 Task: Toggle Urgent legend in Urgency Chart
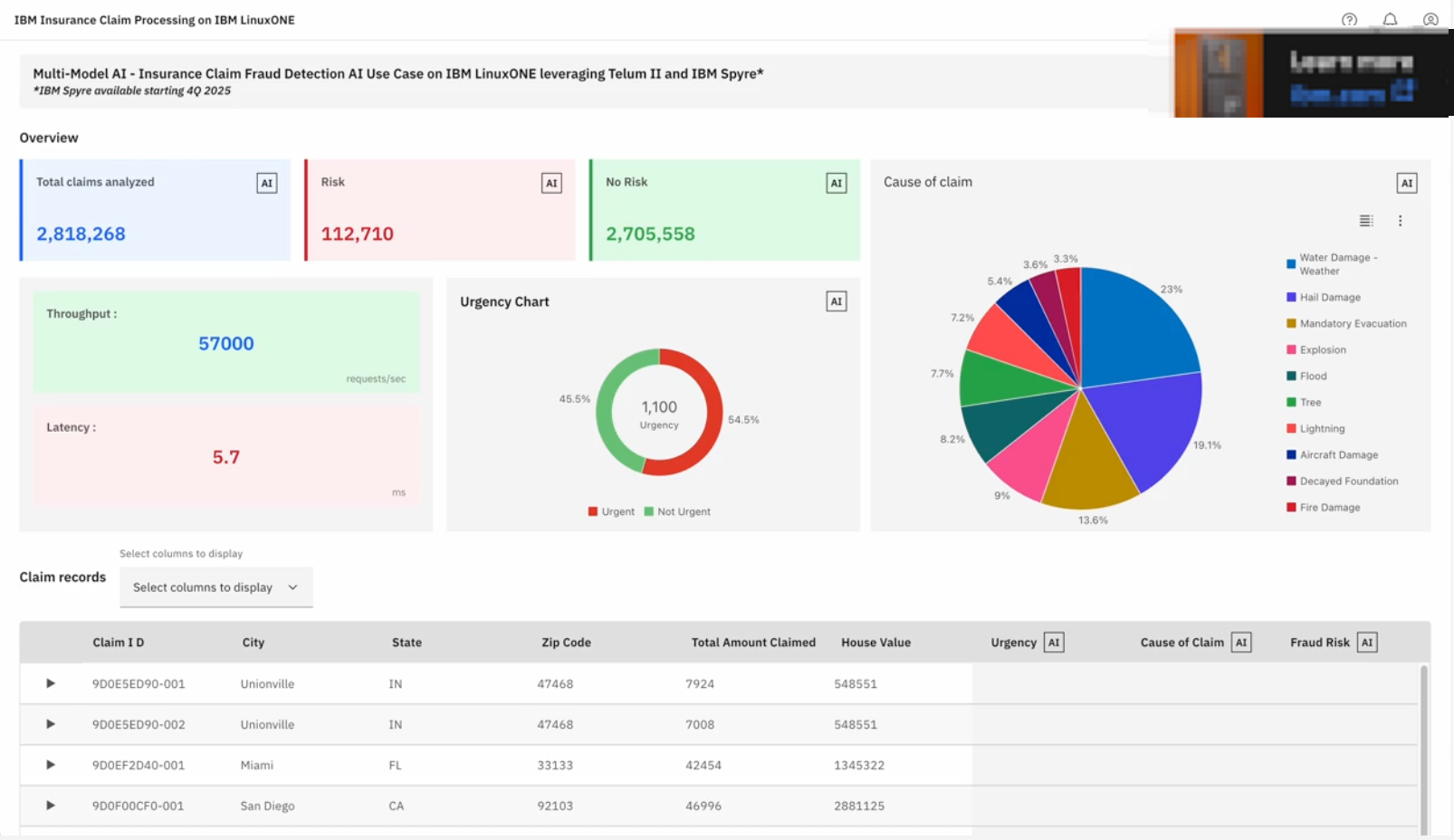coord(611,511)
